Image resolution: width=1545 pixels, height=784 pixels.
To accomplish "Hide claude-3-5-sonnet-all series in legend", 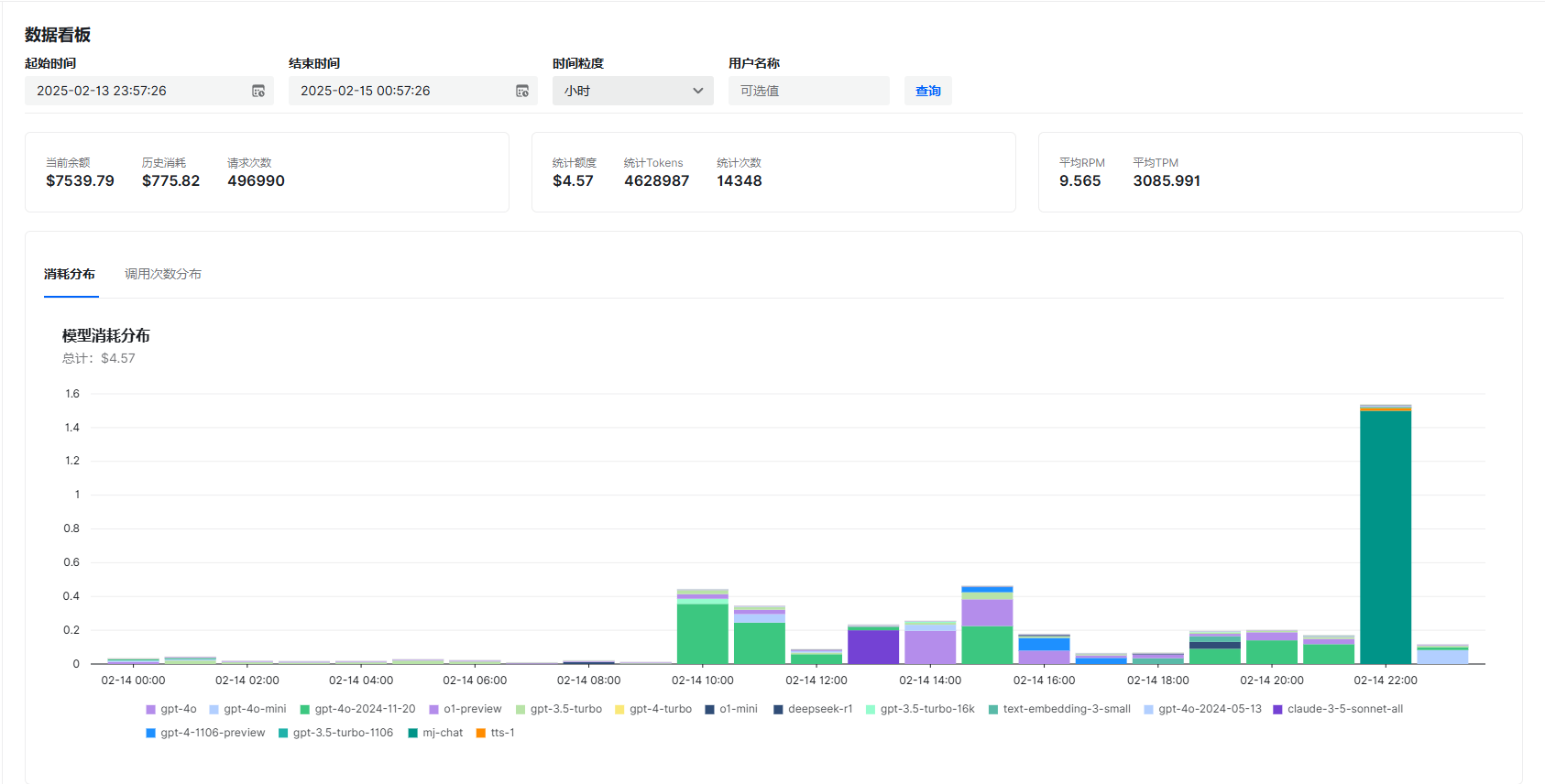I will coord(1338,709).
